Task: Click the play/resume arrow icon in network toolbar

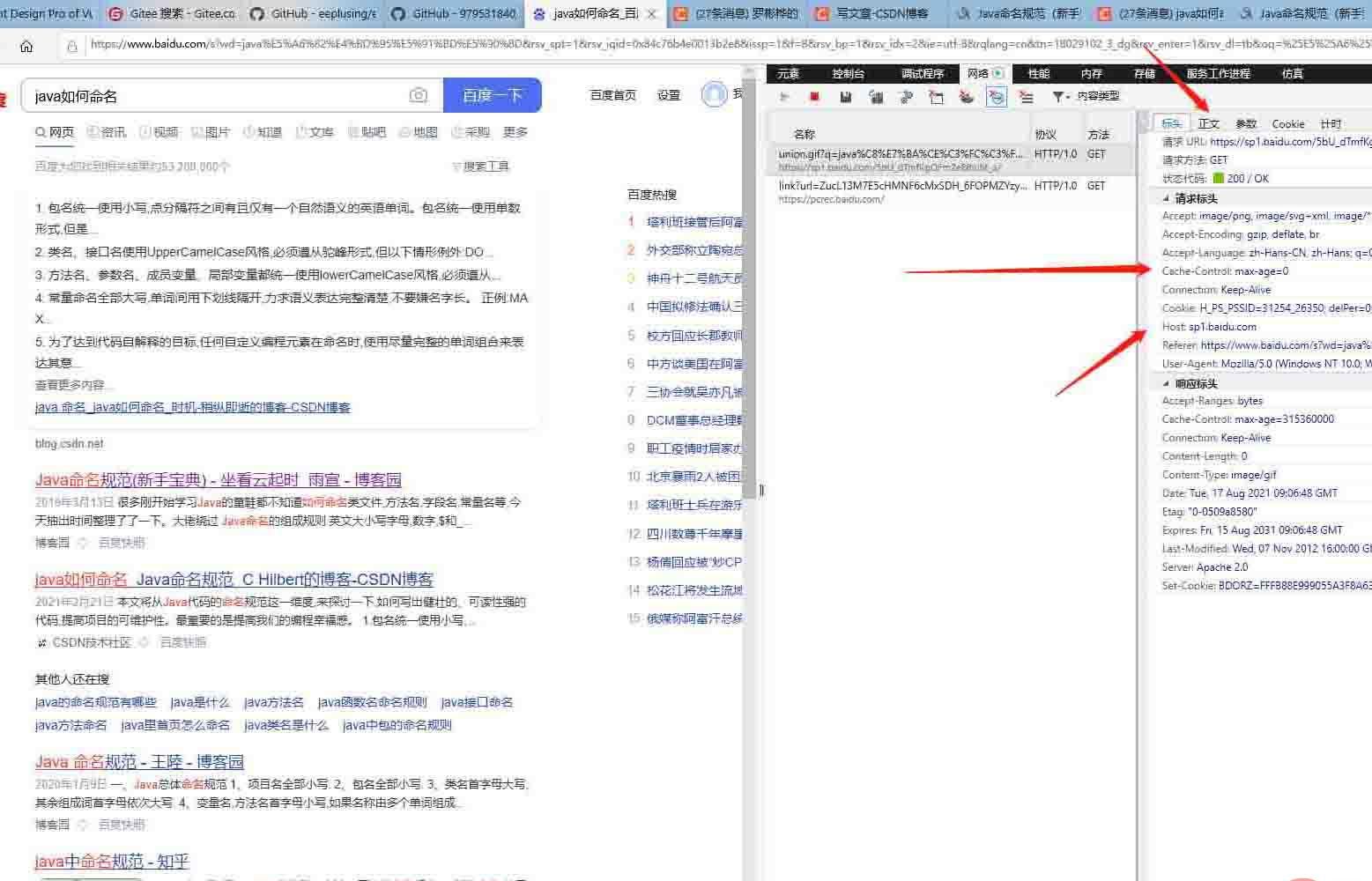Action: pos(784,97)
